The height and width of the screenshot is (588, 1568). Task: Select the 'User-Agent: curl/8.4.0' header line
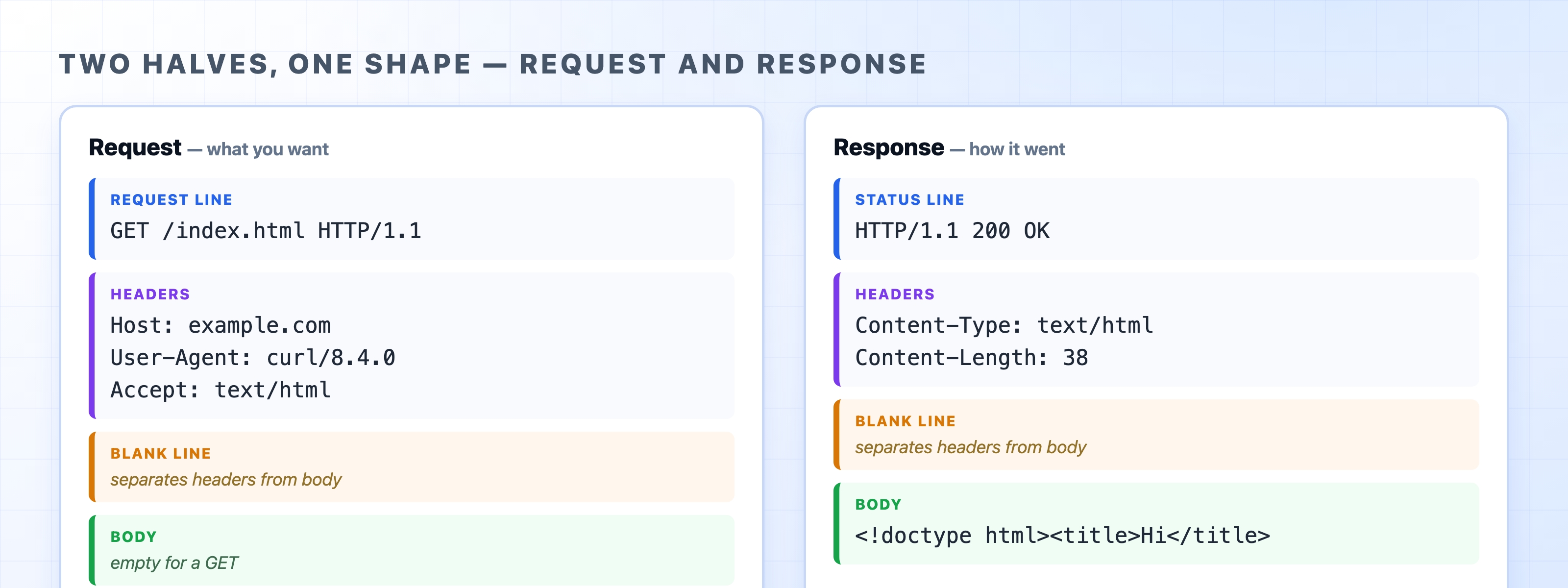(x=253, y=358)
